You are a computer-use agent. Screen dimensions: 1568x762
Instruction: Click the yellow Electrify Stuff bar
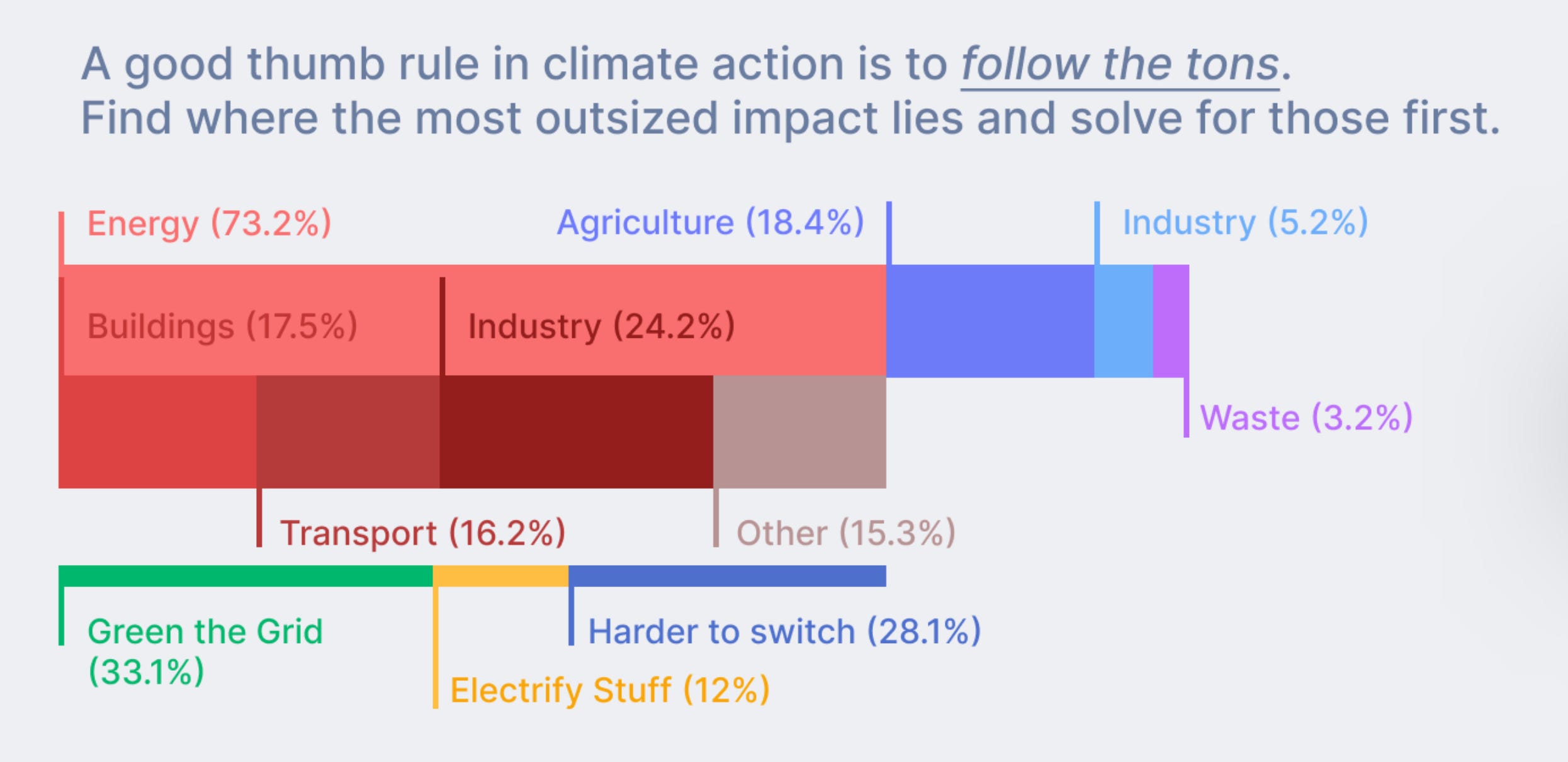(500, 576)
